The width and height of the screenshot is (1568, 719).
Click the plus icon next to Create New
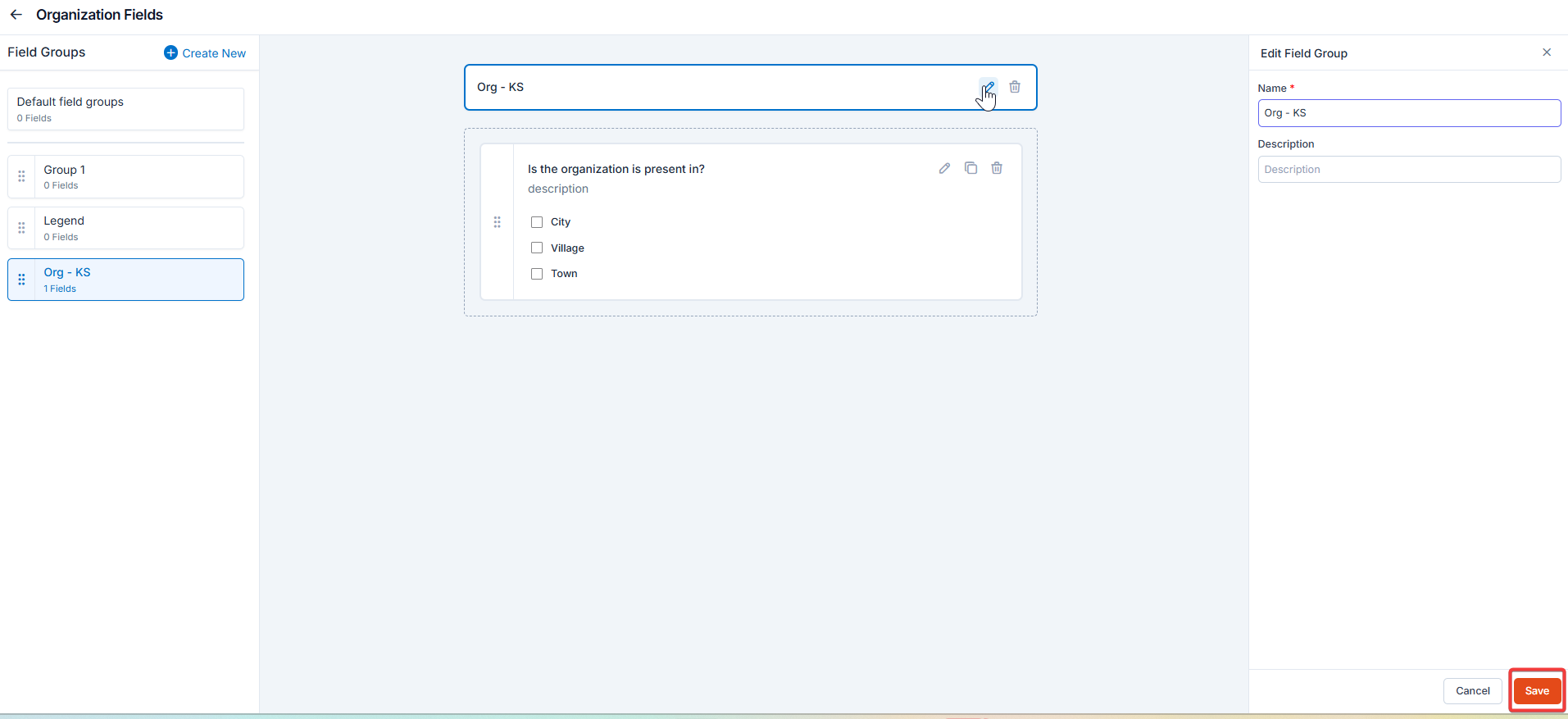point(170,52)
